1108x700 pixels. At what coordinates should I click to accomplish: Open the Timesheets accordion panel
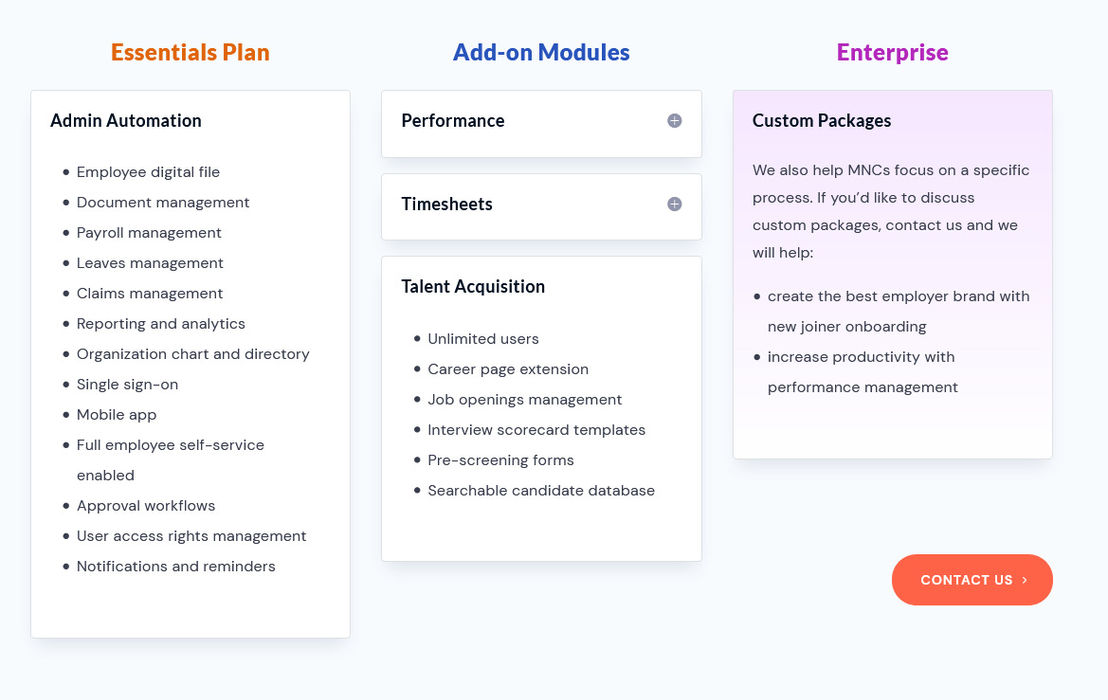[x=541, y=206]
